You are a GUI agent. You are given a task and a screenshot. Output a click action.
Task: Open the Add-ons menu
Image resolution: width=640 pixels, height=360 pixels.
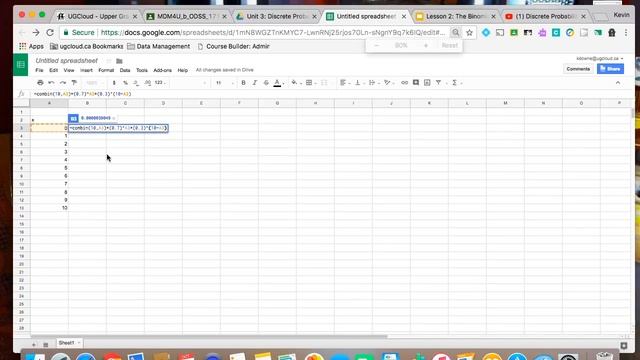(x=162, y=70)
